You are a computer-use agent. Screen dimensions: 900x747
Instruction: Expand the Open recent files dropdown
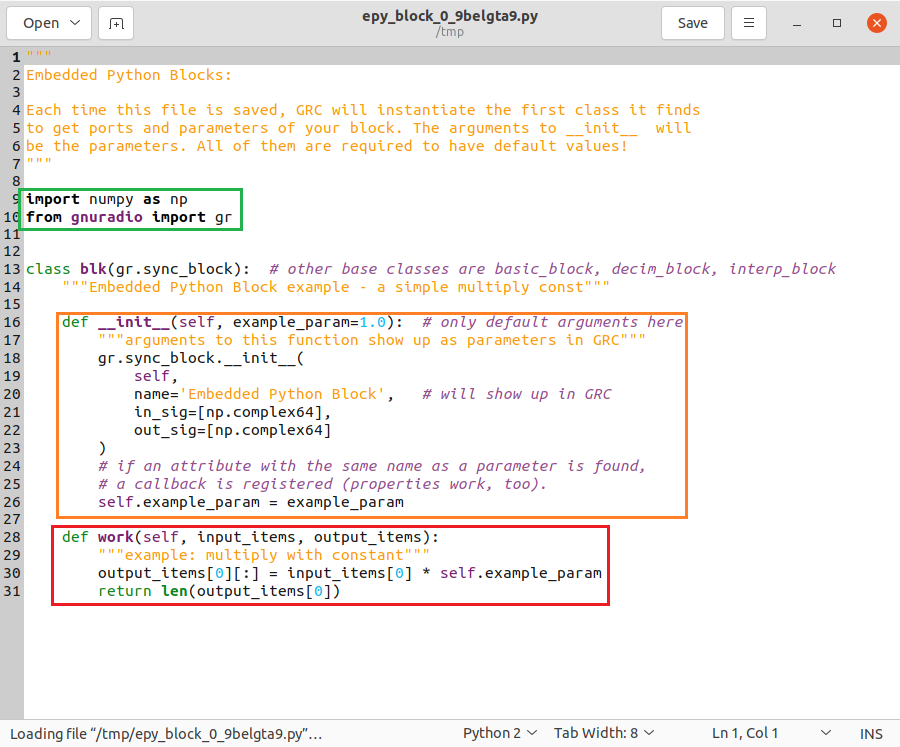(76, 23)
